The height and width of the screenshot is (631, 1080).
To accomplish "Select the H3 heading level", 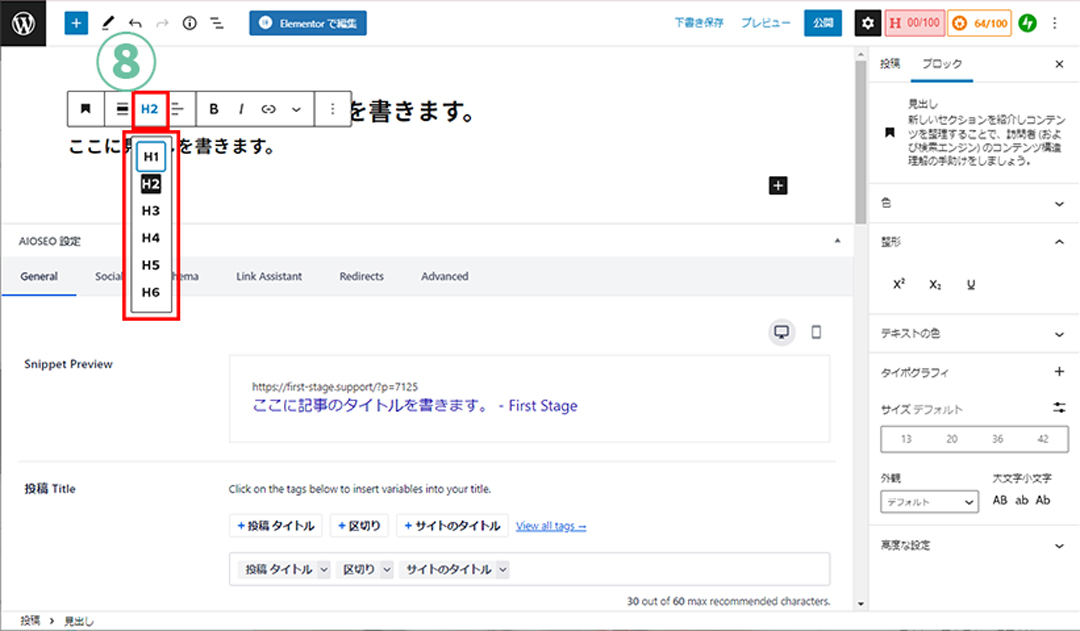I will pos(151,211).
